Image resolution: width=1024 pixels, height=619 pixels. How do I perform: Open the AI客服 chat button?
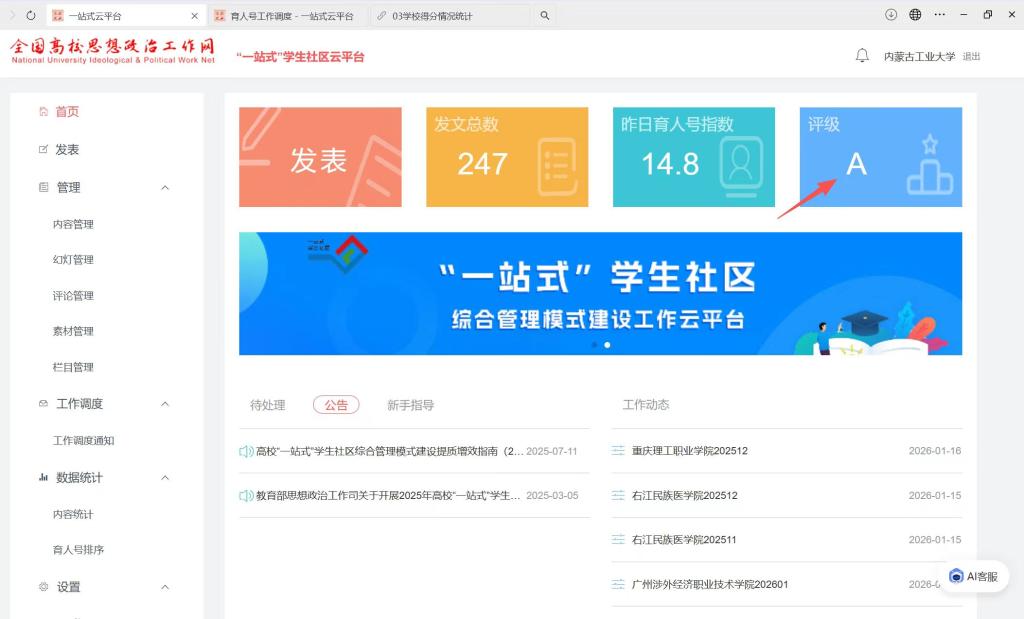(973, 576)
